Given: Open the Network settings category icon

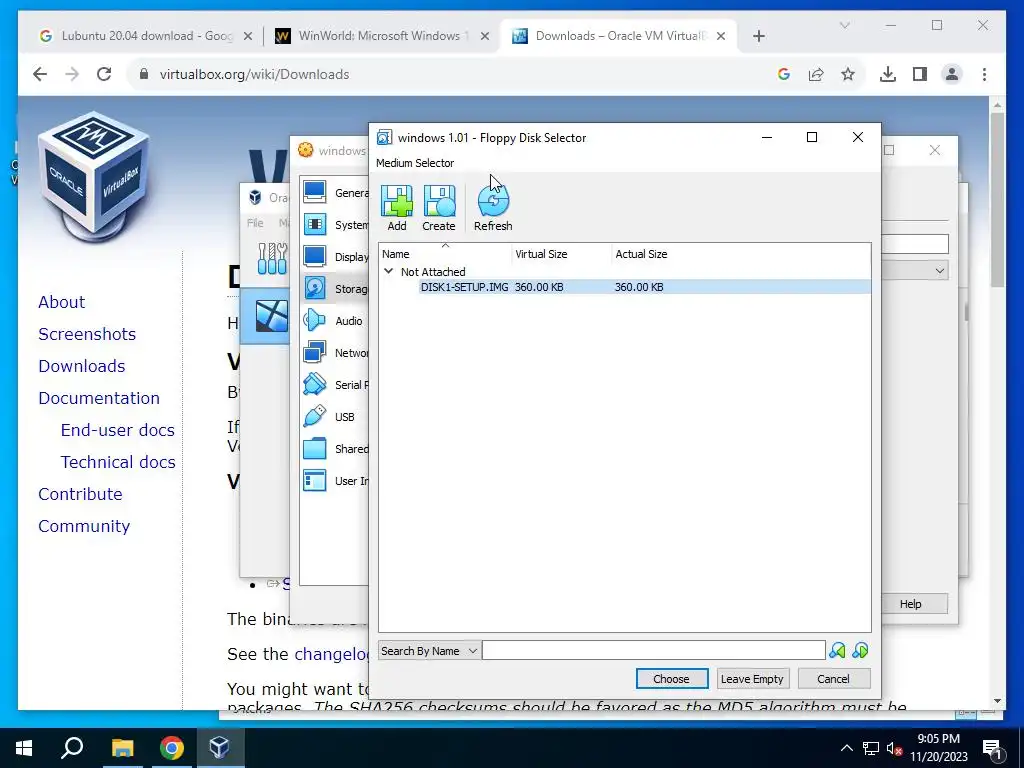Looking at the screenshot, I should 315,352.
